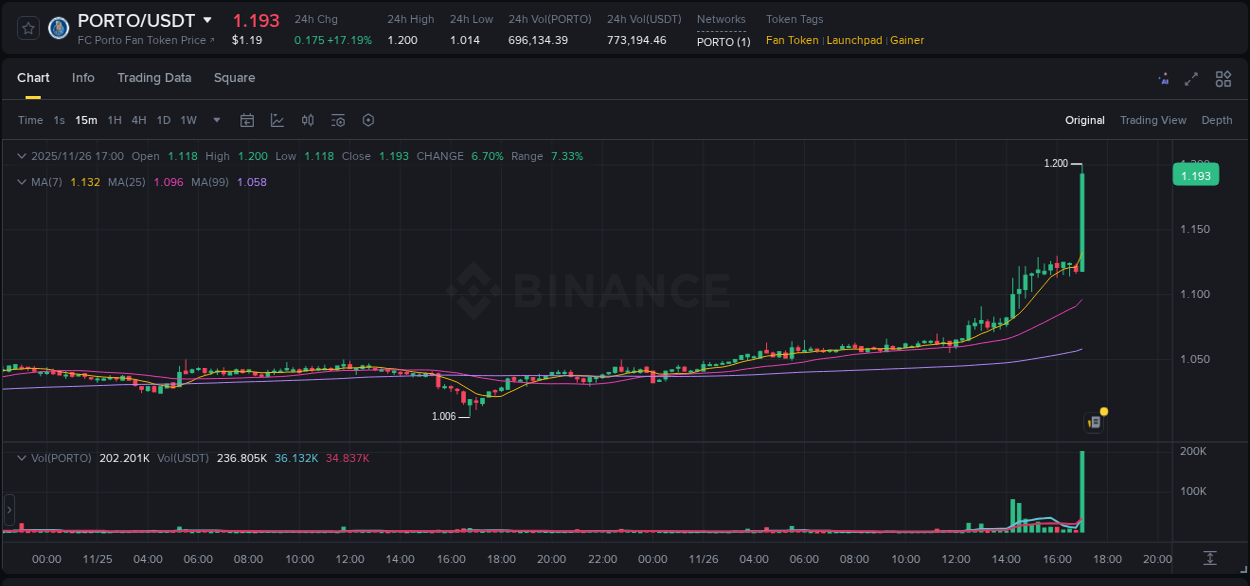Click the yellow notification dot near chart bottom

click(x=1102, y=411)
